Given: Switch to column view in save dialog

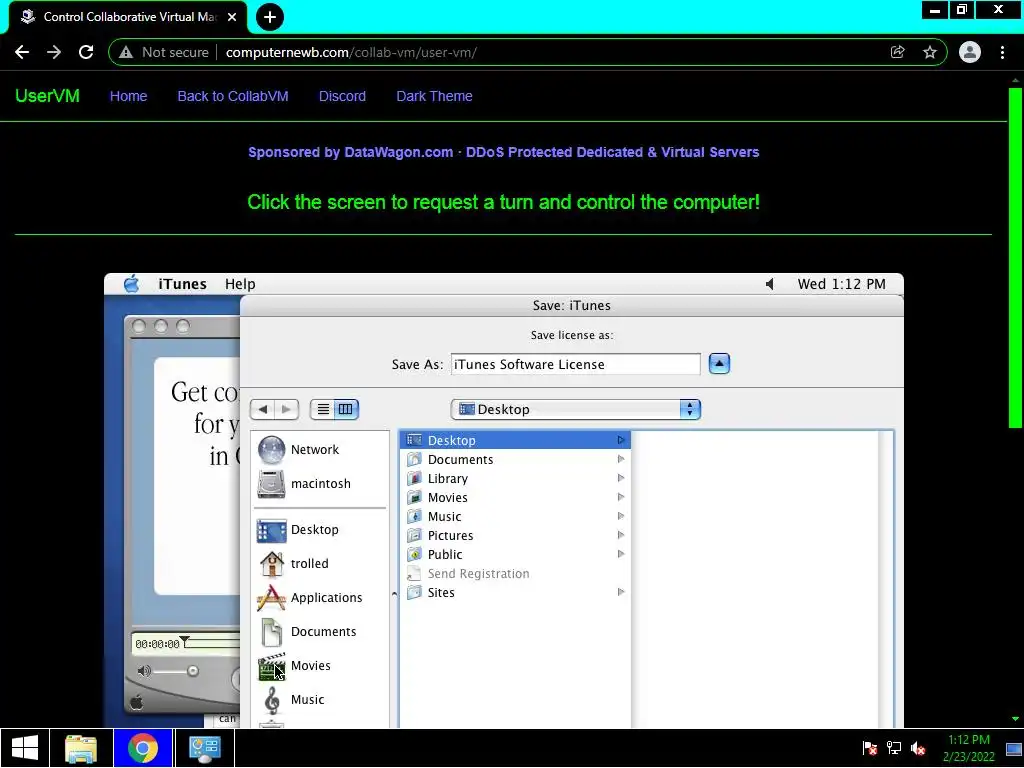Looking at the screenshot, I should click(346, 409).
